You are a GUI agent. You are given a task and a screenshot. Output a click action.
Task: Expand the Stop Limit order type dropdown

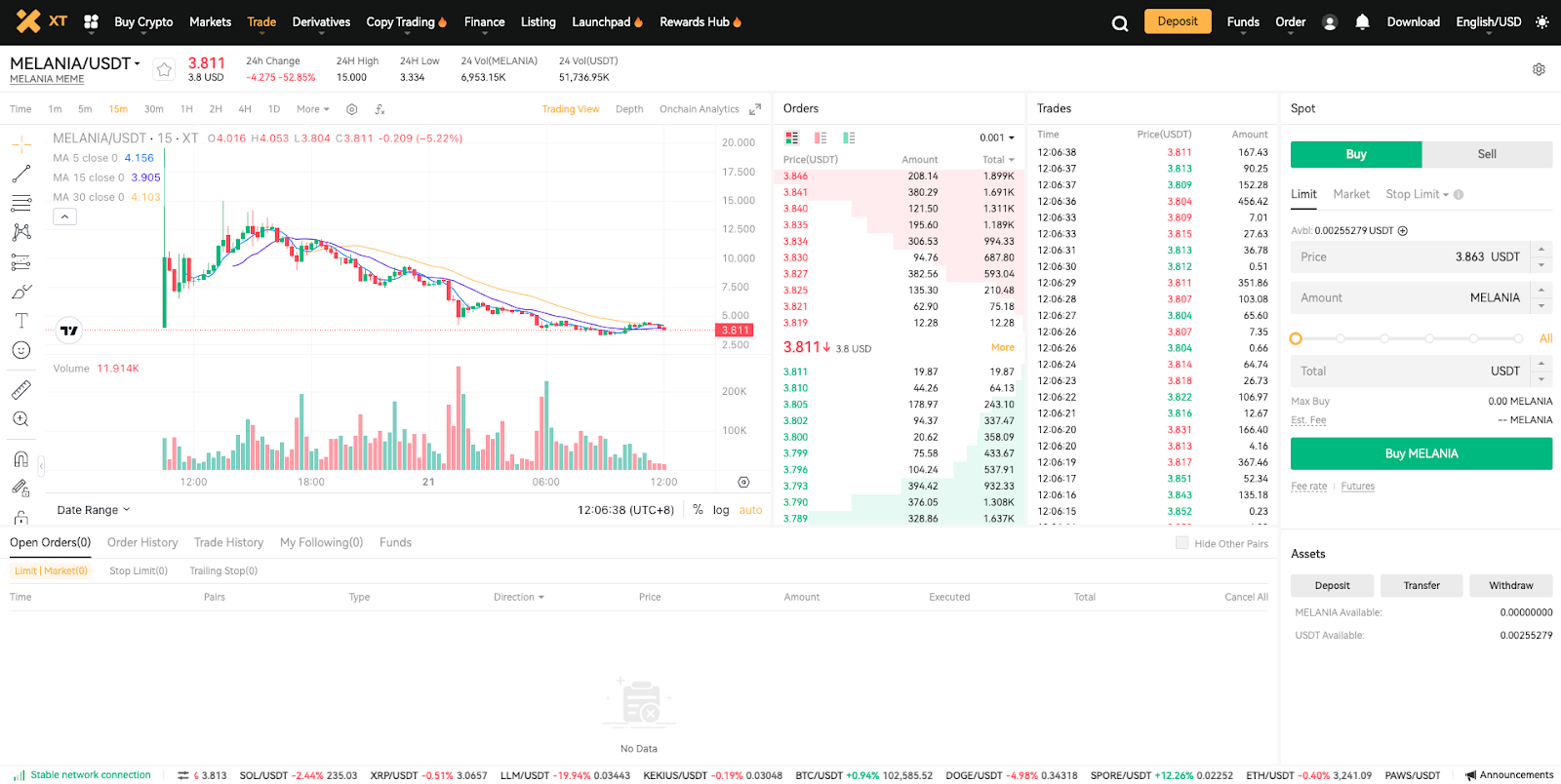[x=1418, y=194]
